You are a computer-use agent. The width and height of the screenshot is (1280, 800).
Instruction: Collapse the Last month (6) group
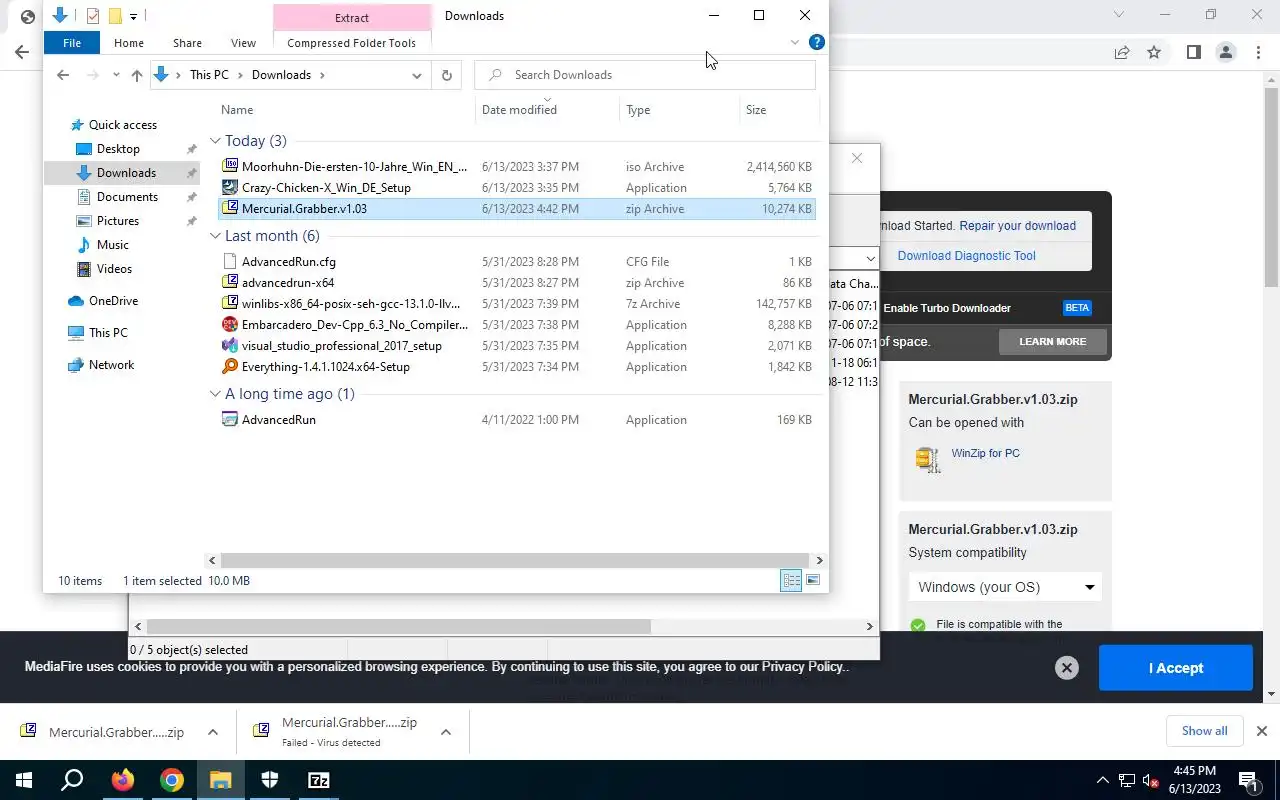(215, 236)
